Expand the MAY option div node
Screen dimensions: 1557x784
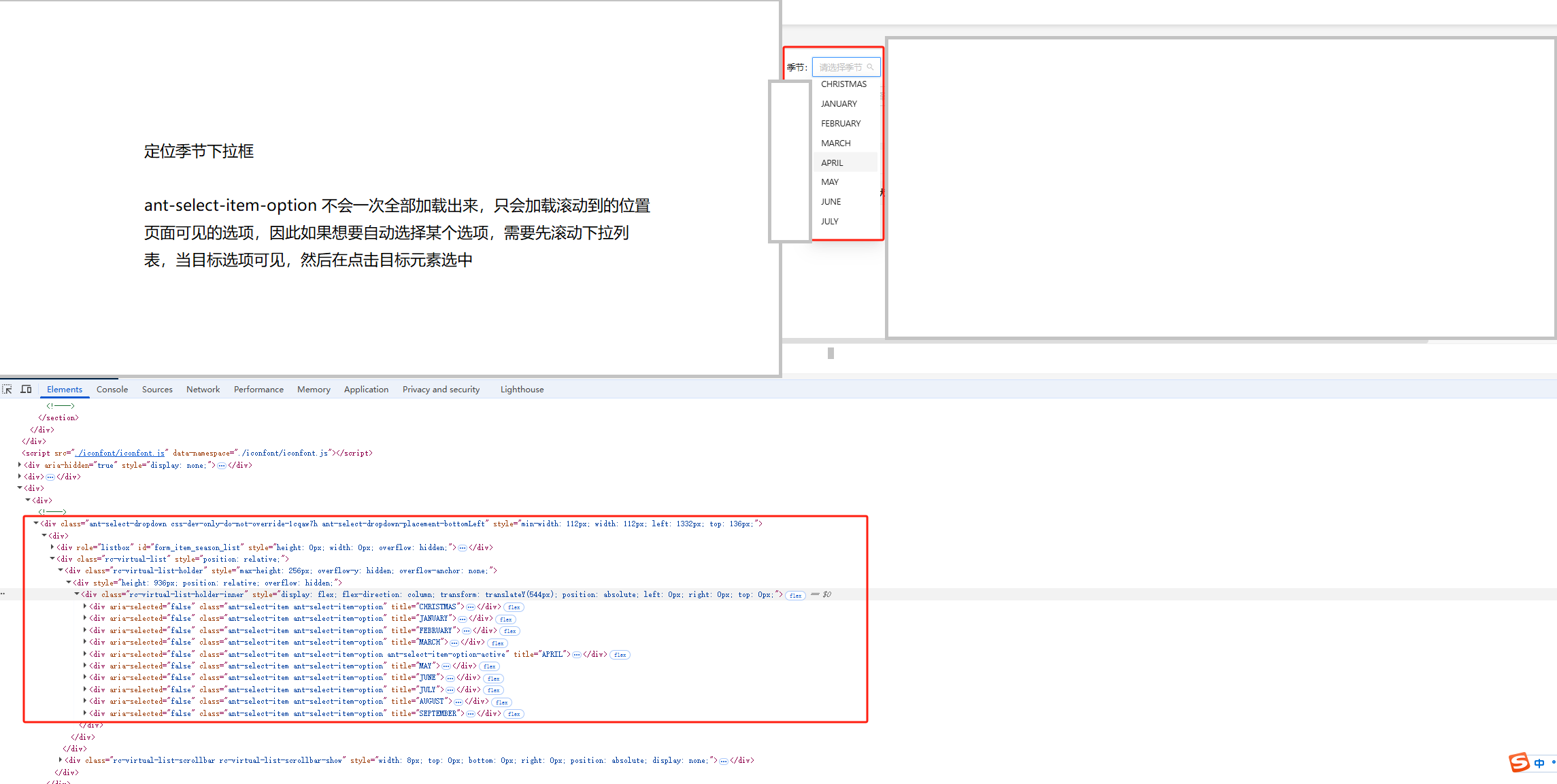click(x=85, y=665)
